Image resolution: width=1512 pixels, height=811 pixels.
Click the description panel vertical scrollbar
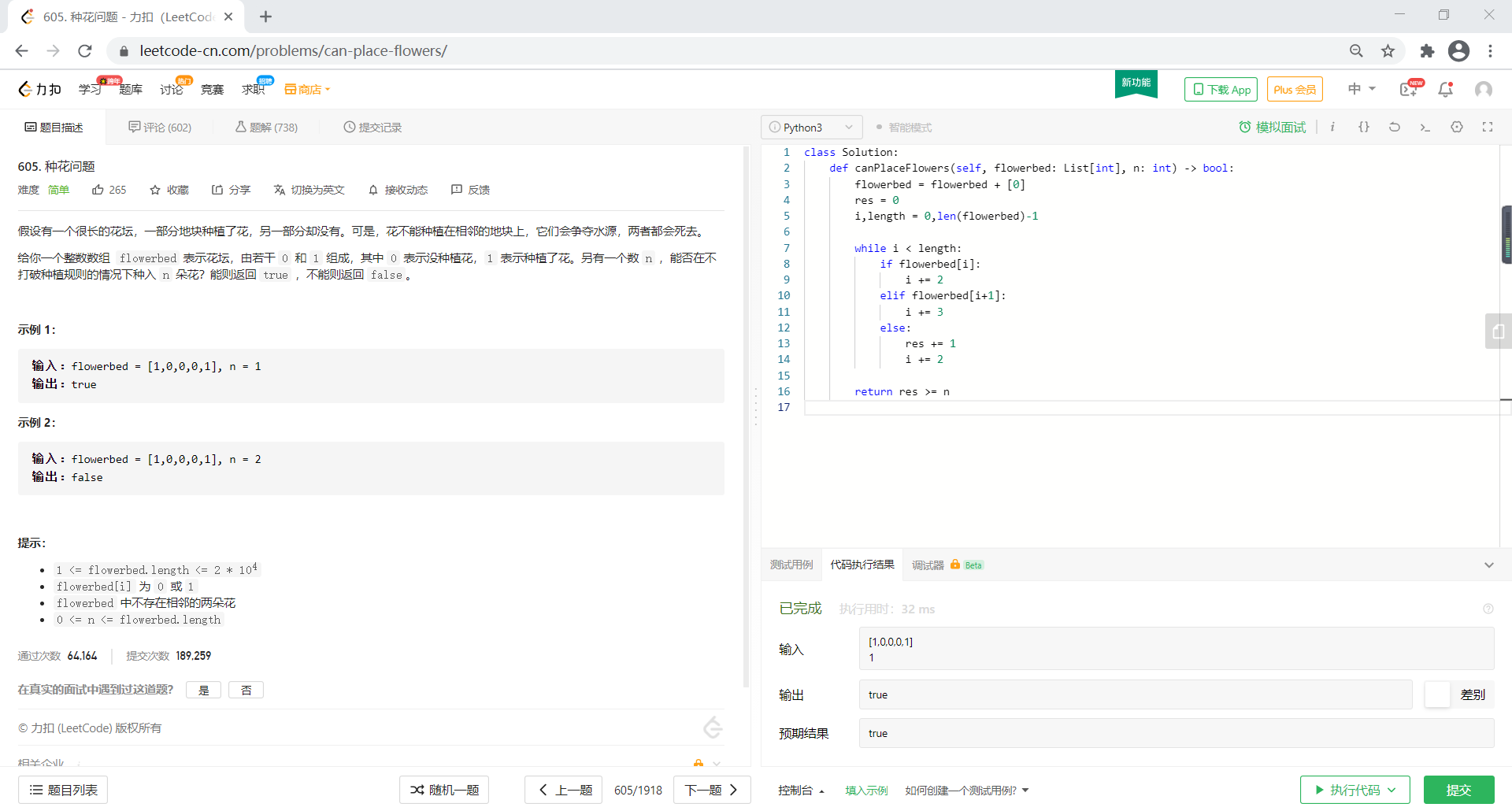click(x=746, y=417)
